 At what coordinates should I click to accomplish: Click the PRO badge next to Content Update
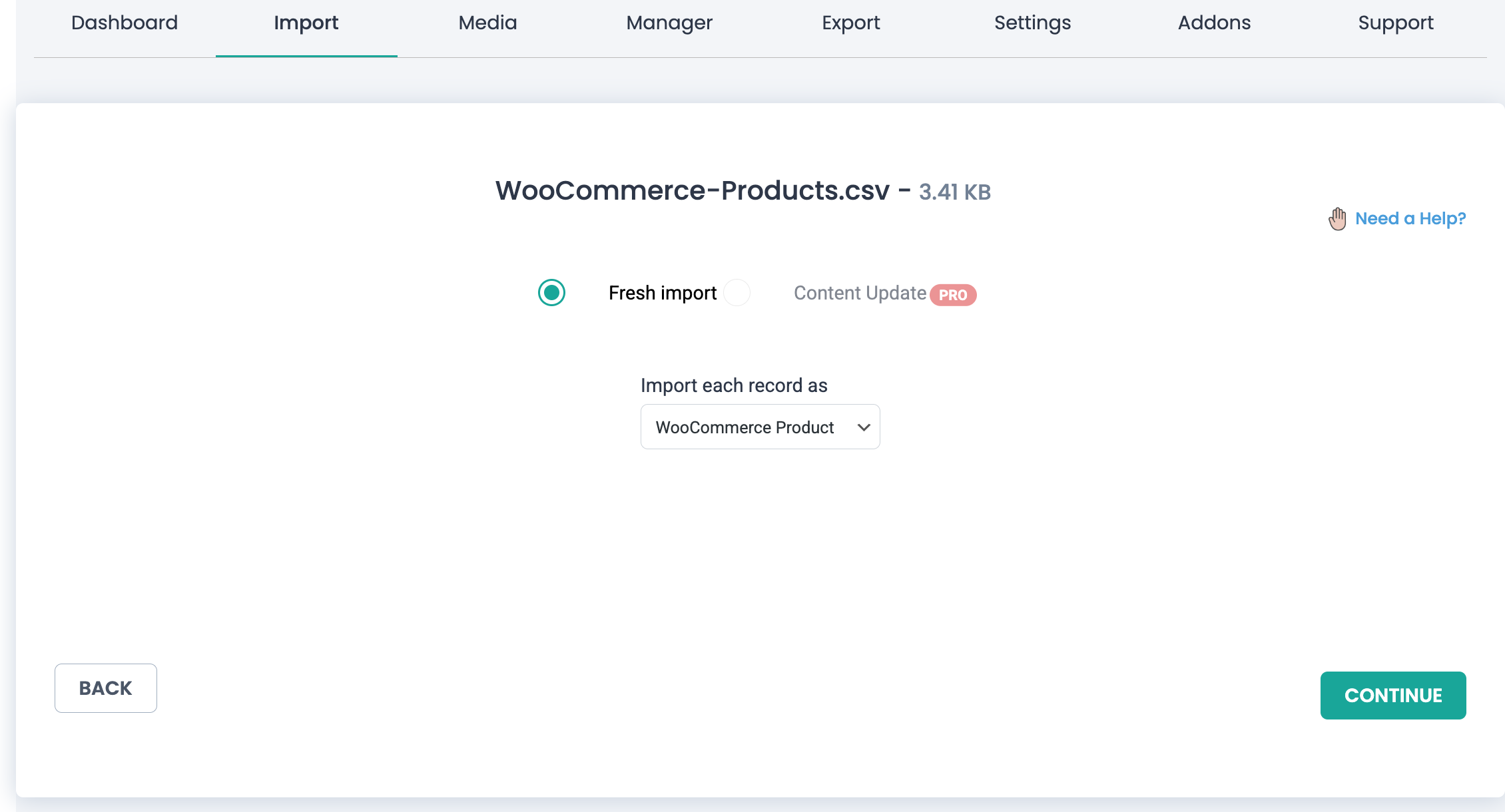pyautogui.click(x=954, y=295)
